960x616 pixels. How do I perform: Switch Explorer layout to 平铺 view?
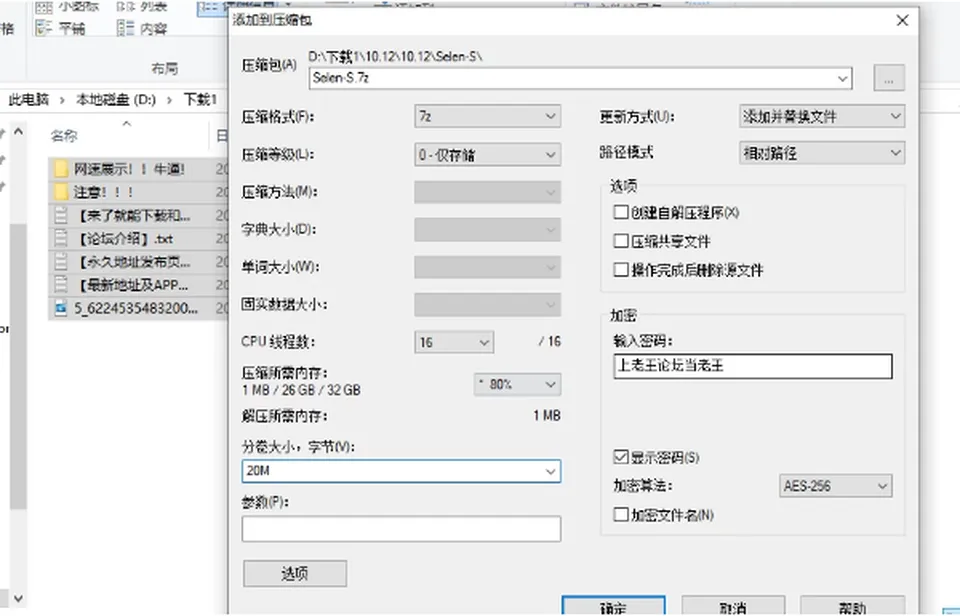pos(61,28)
